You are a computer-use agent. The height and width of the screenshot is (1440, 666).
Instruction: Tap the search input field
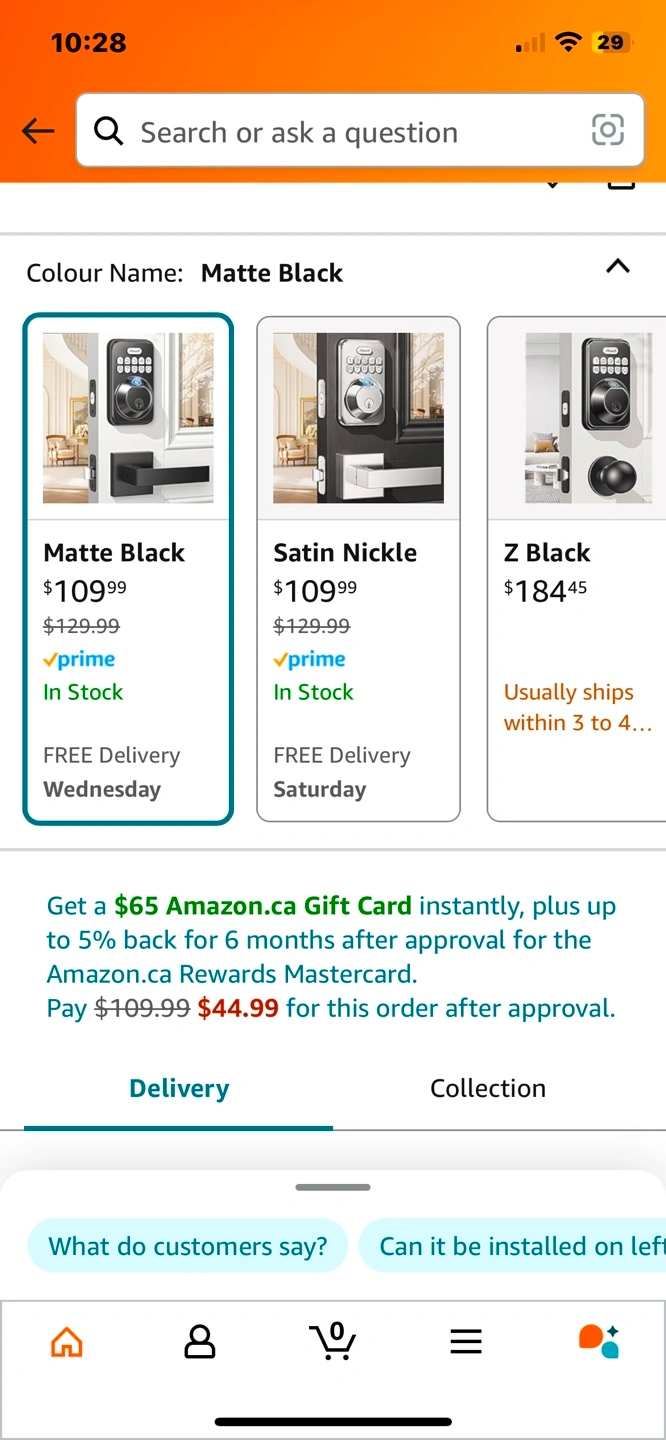[340, 131]
